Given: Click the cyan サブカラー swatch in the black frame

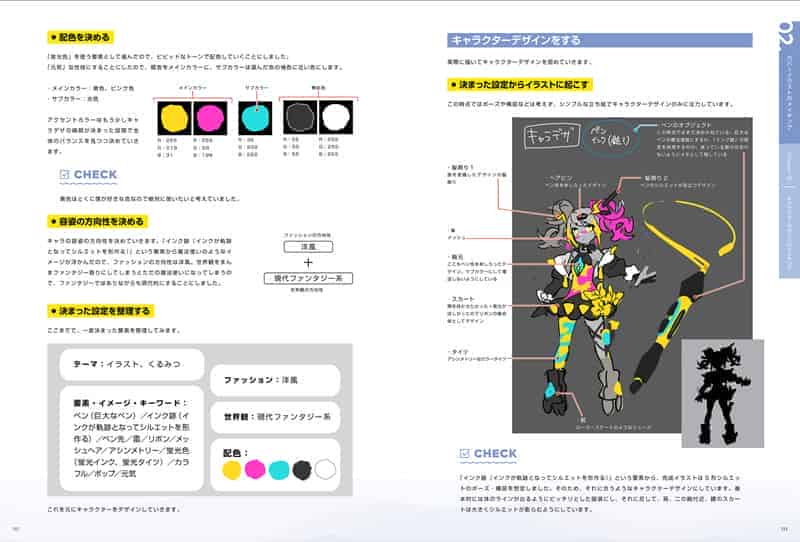Looking at the screenshot, I should pos(255,118).
